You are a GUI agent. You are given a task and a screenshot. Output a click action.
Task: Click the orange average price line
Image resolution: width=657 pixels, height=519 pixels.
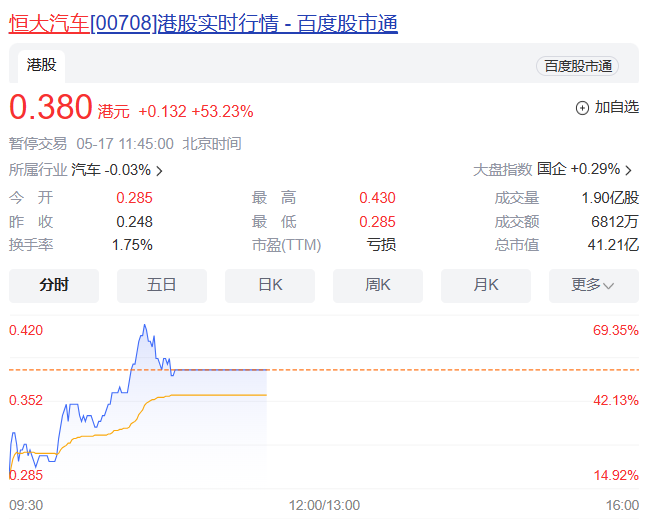(218, 395)
